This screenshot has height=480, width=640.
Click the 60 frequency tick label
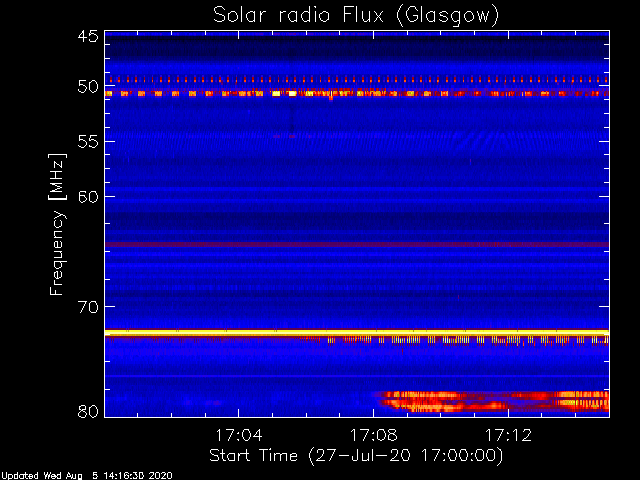(88, 197)
